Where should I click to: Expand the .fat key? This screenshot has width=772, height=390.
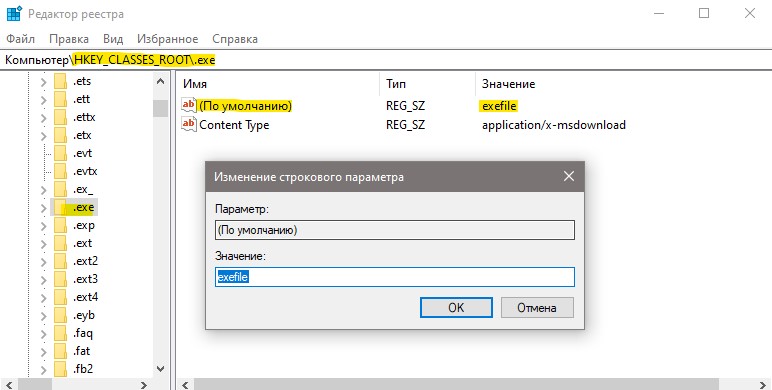43,352
